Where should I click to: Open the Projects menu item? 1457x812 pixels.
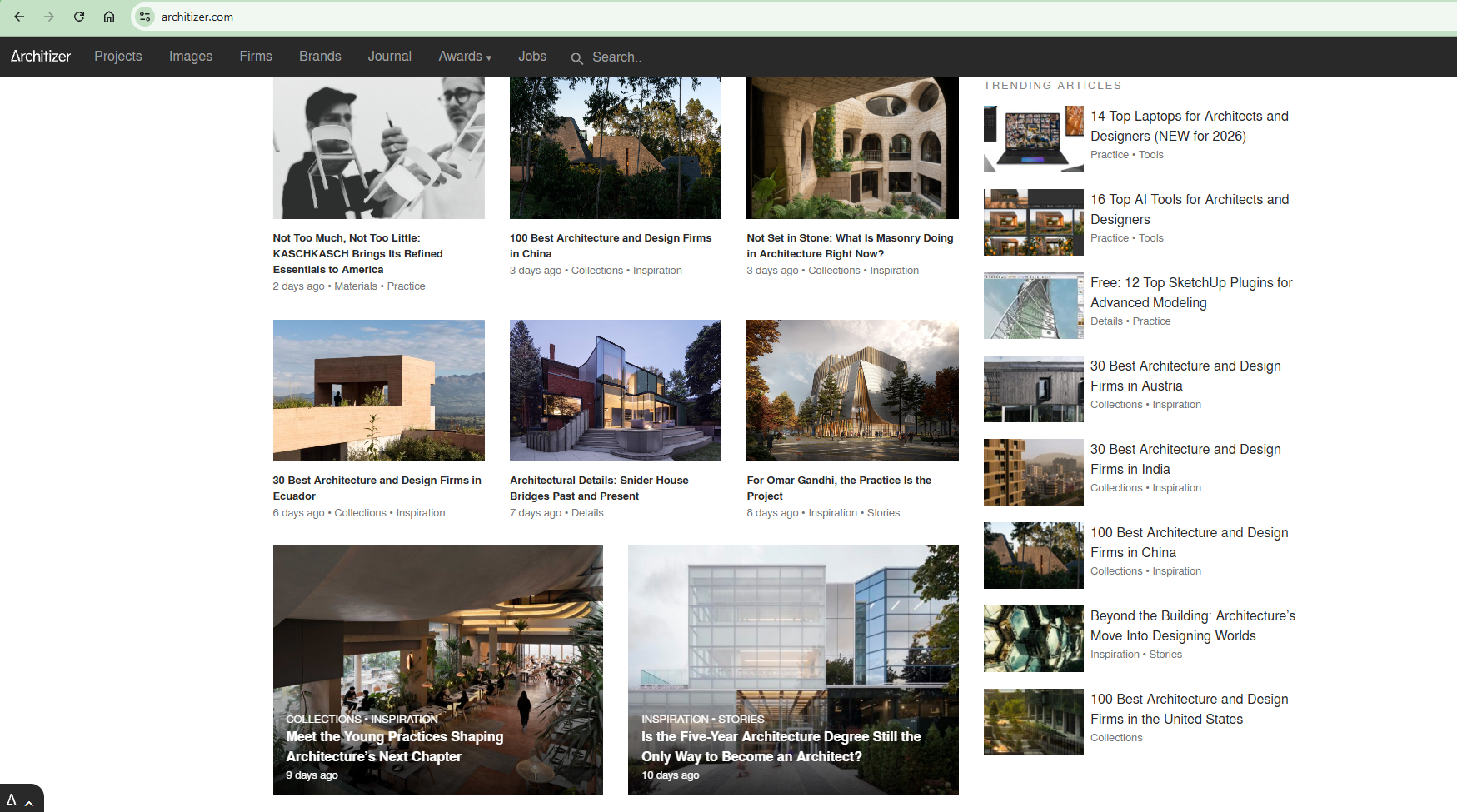click(x=118, y=57)
